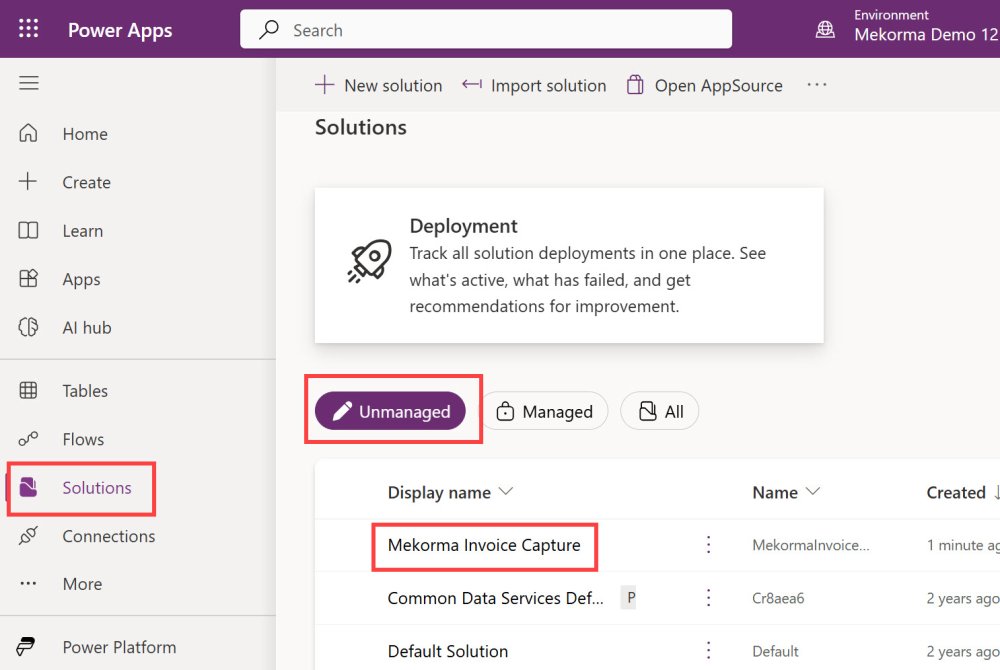Viewport: 1000px width, 670px height.
Task: Expand the Display name column dropdown
Action: click(x=506, y=492)
